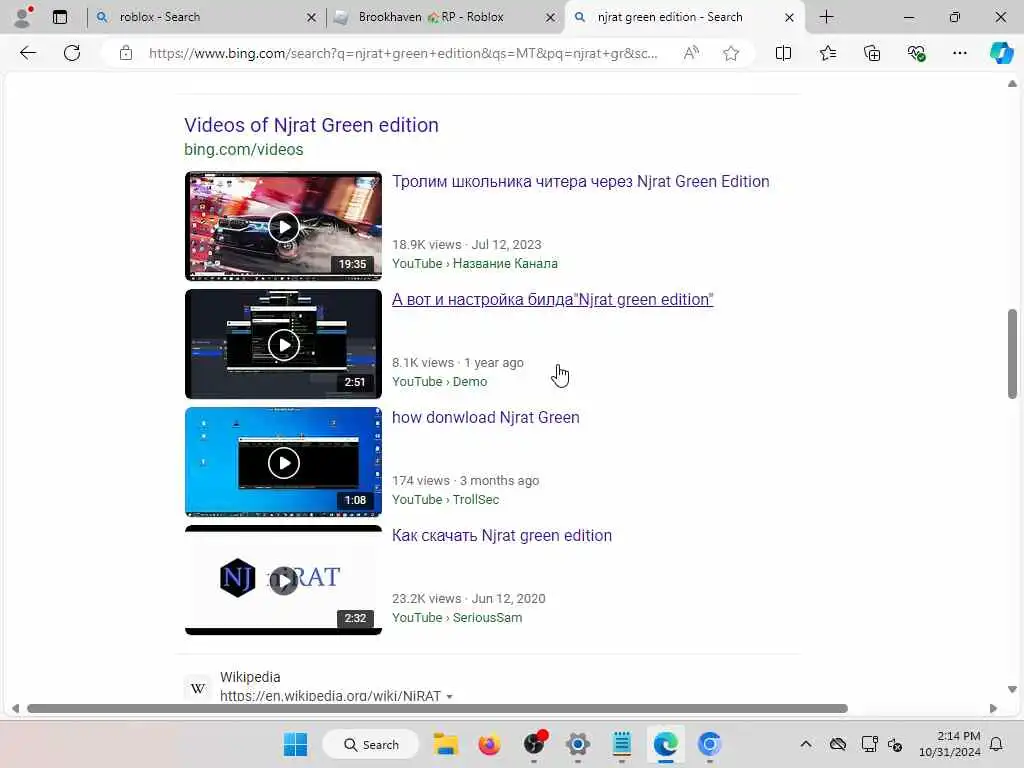The width and height of the screenshot is (1024, 768).
Task: Click the scroll down arrow
Action: coord(1012,689)
